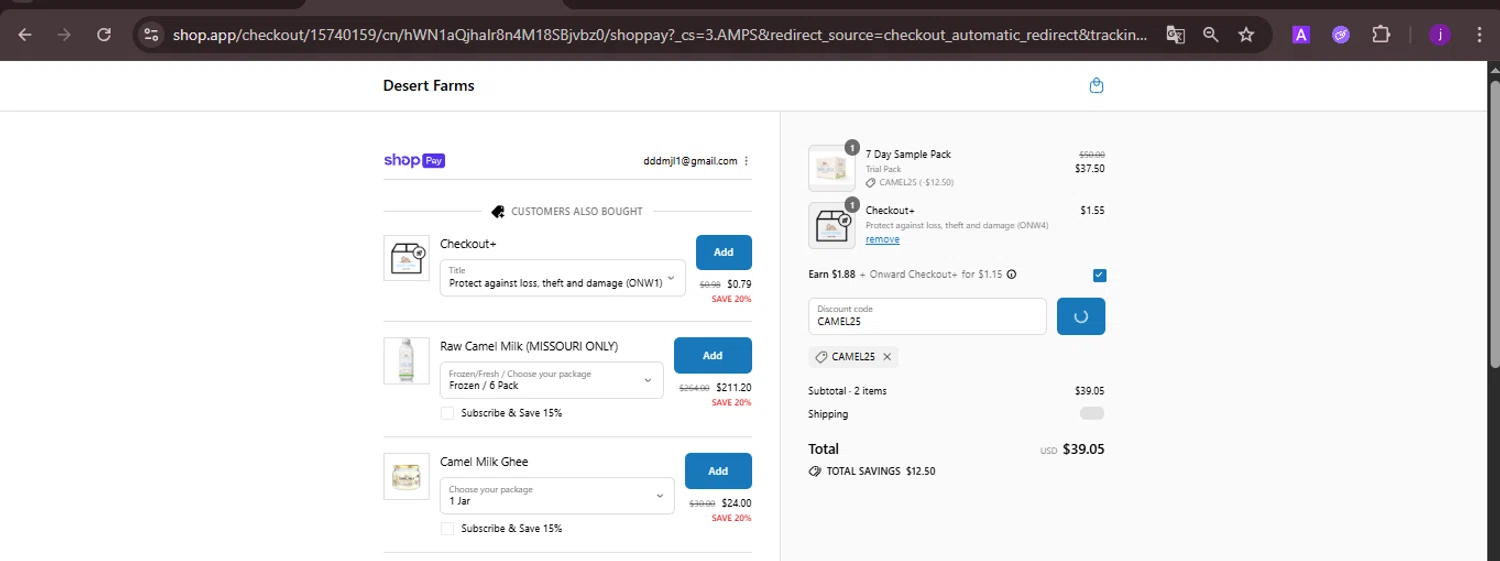Click the translate page icon
This screenshot has height=561, width=1500.
click(x=1175, y=34)
